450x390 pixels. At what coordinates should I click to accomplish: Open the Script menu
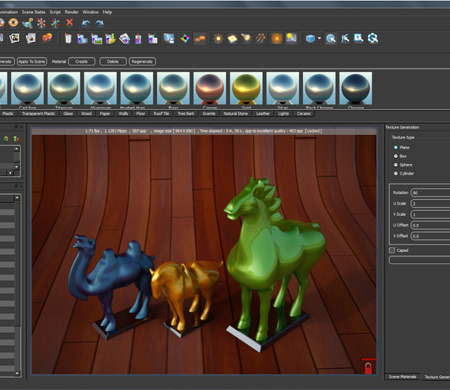(x=55, y=12)
